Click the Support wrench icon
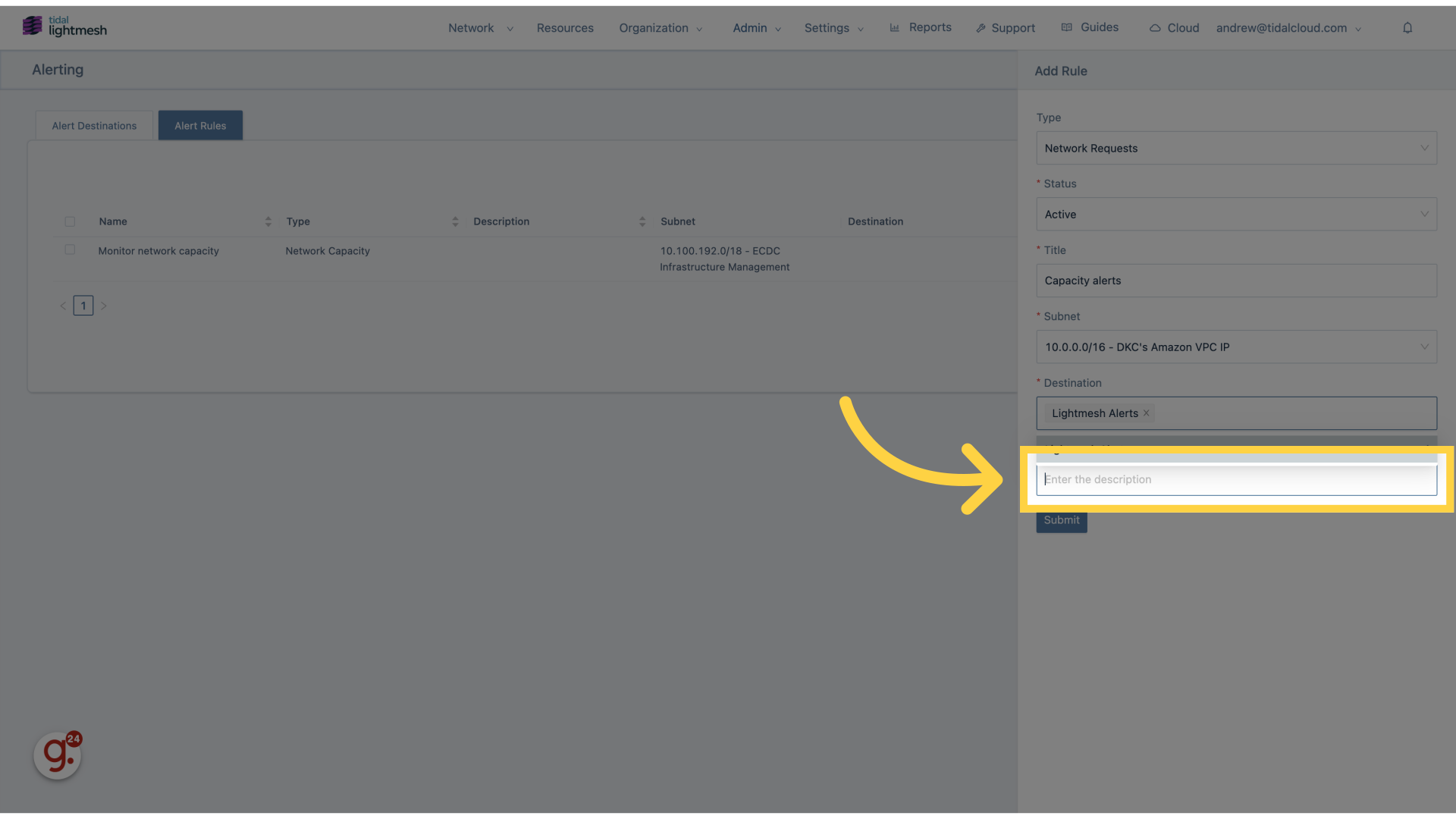This screenshot has width=1456, height=819. [x=981, y=28]
